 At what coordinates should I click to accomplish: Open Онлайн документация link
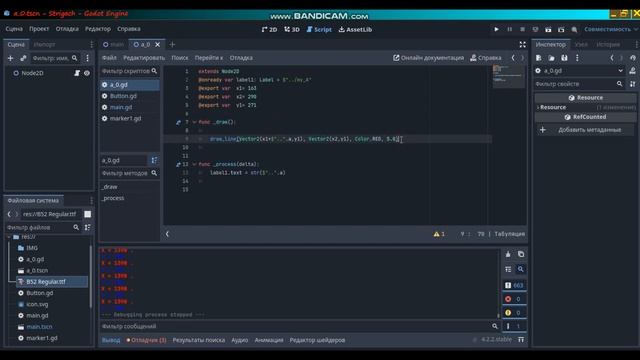pyautogui.click(x=428, y=58)
